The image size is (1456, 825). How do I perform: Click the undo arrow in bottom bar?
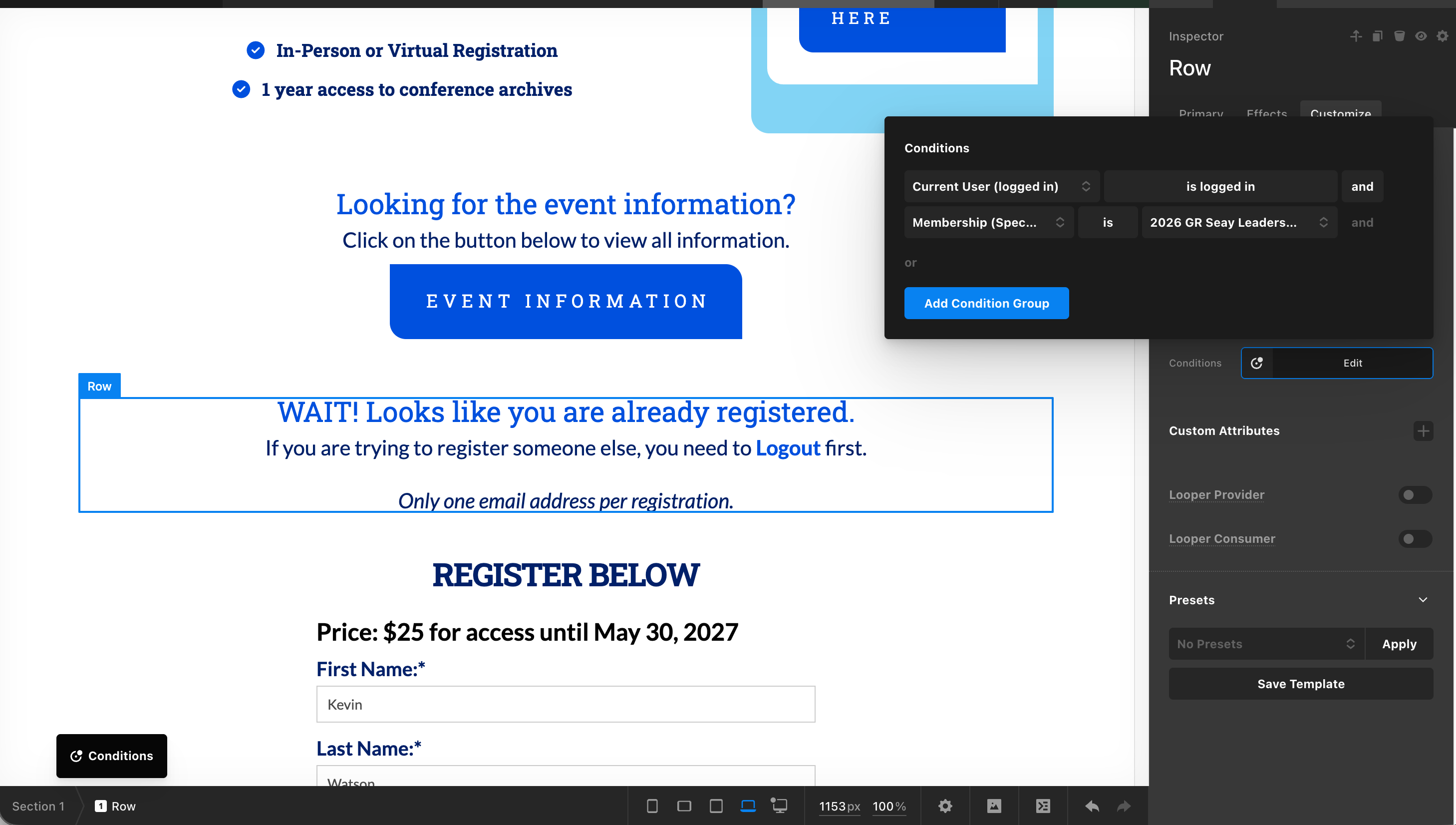coord(1092,806)
